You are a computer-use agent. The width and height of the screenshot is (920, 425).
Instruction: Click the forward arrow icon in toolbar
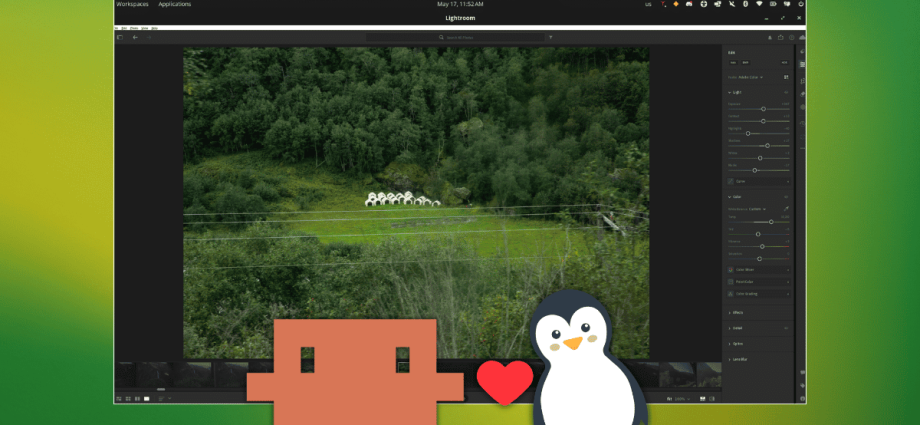coord(148,38)
